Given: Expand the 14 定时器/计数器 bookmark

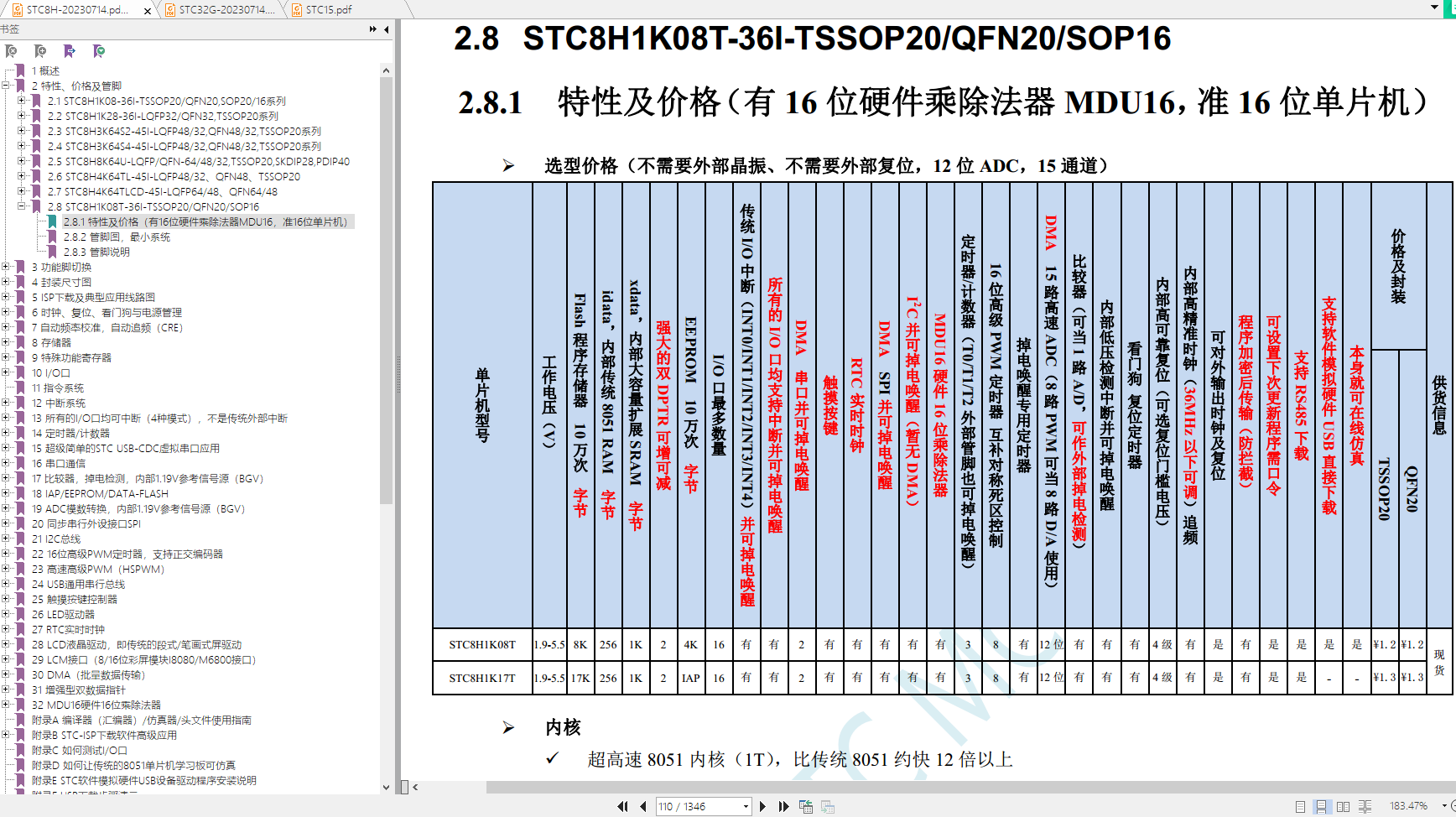Looking at the screenshot, I should tap(6, 433).
